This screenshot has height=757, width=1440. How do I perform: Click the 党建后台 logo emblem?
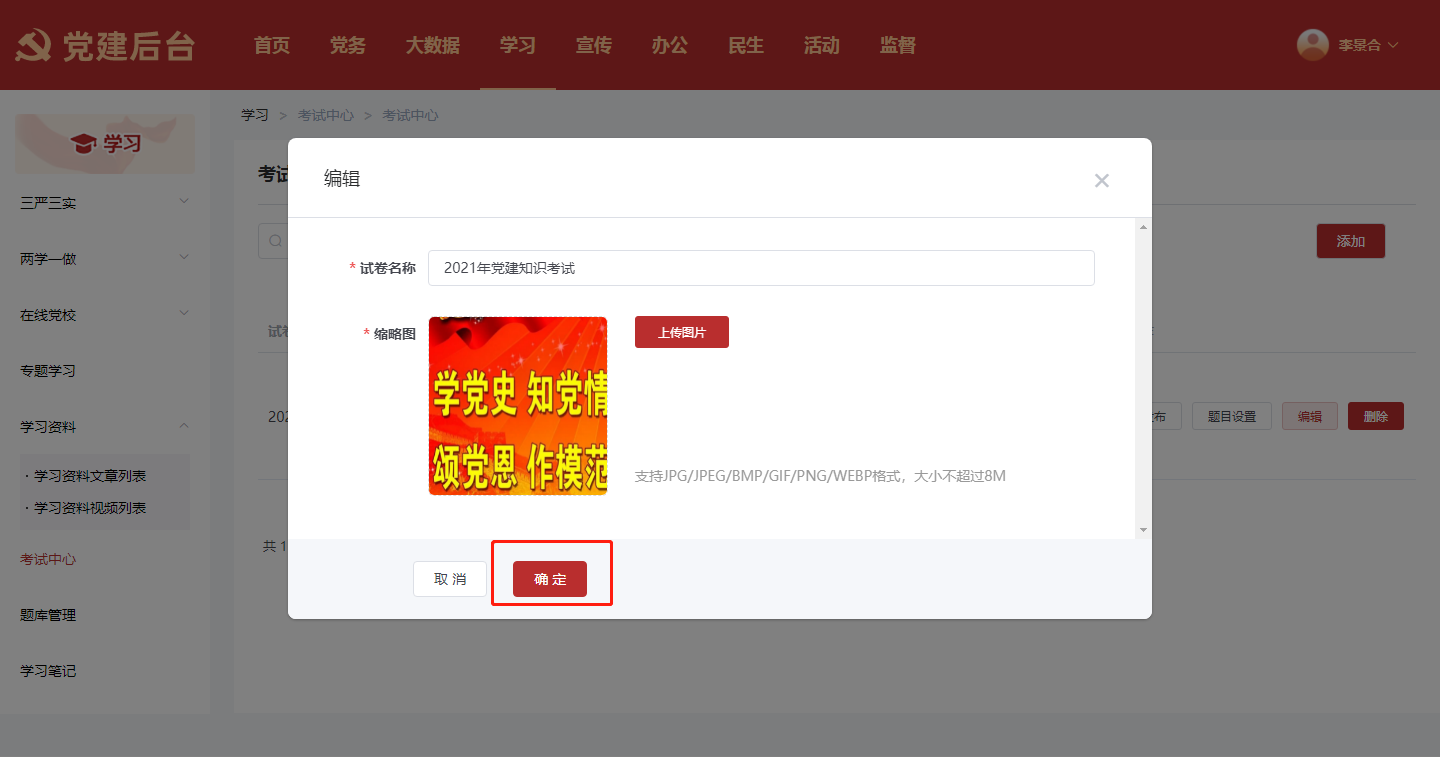click(34, 46)
